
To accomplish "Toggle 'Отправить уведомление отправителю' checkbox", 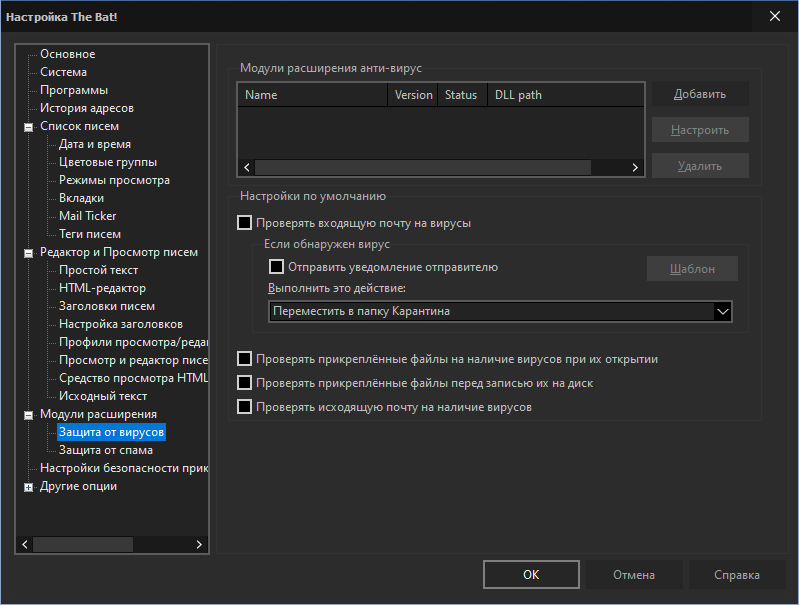I will (276, 267).
